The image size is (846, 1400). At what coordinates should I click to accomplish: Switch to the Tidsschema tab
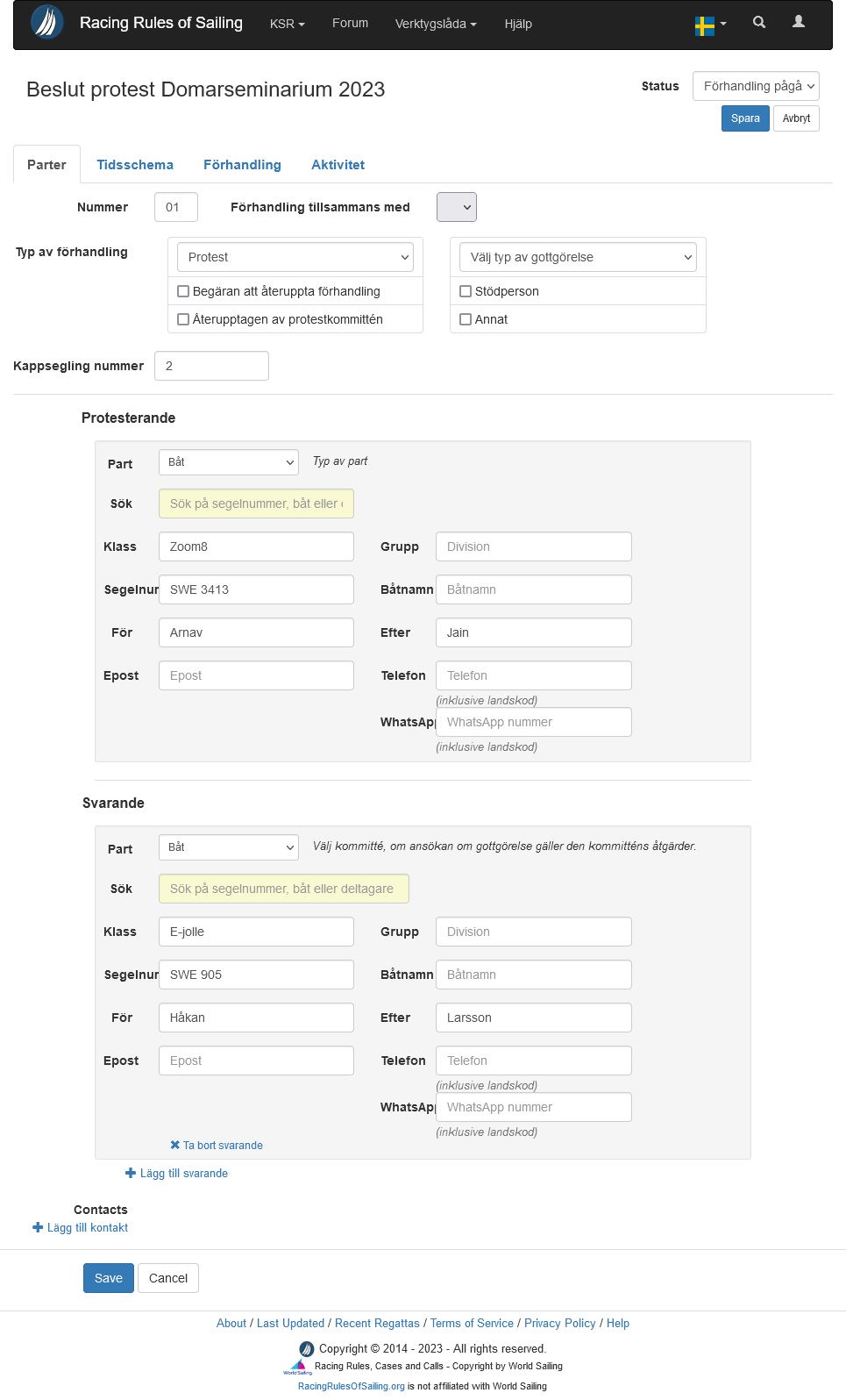(x=135, y=165)
